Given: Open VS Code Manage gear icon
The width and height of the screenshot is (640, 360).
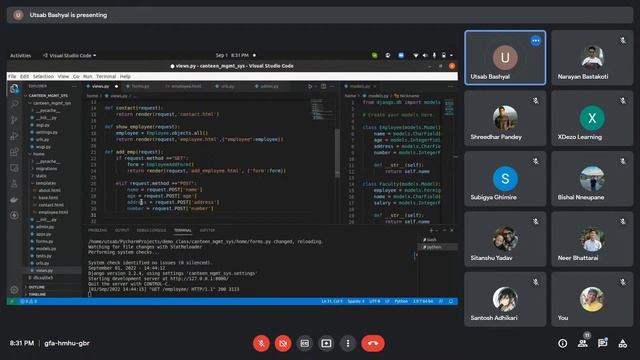Looking at the screenshot, I should tap(14, 290).
